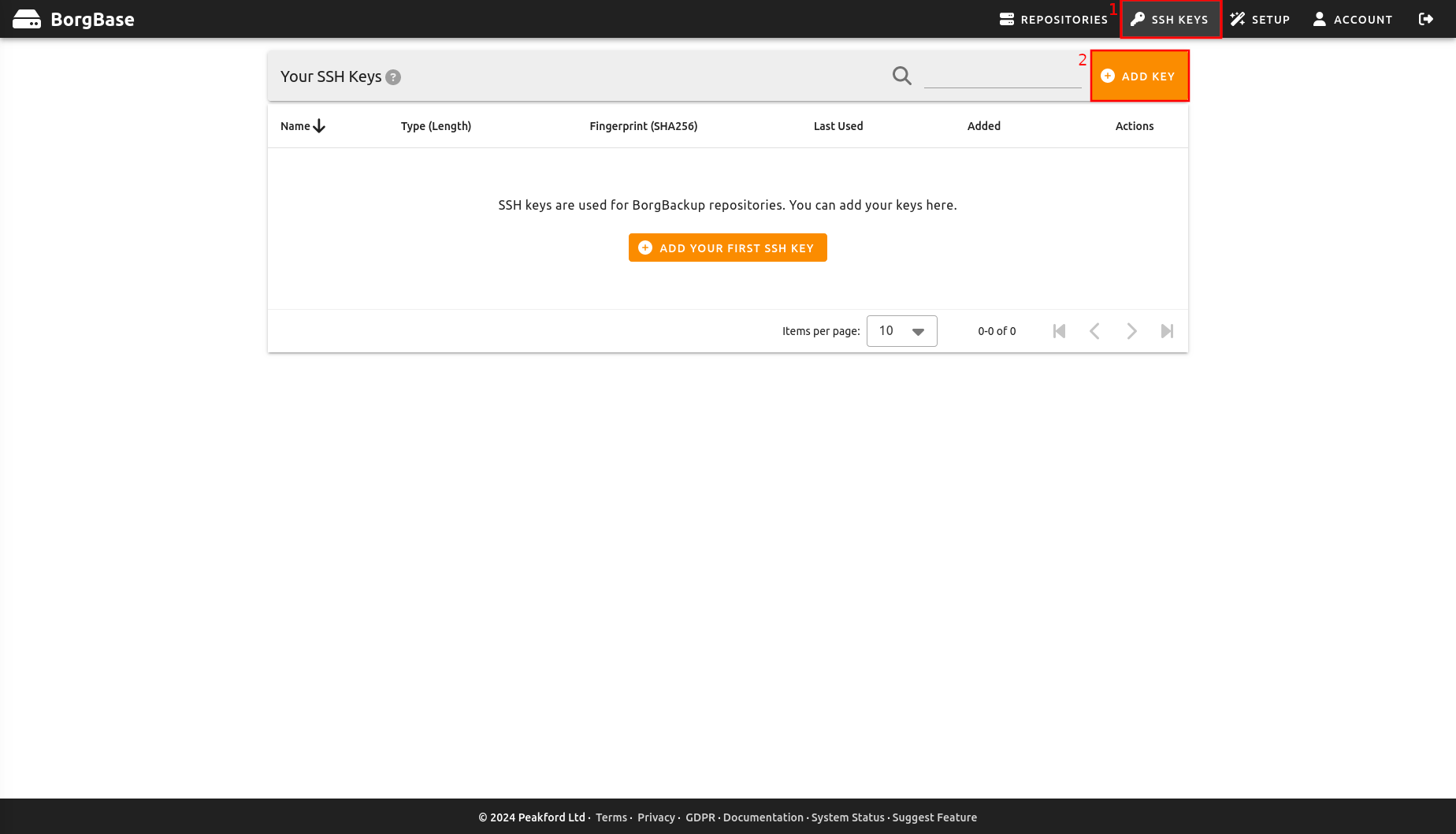Click the ADD KEY button
The width and height of the screenshot is (1456, 834).
coord(1140,76)
